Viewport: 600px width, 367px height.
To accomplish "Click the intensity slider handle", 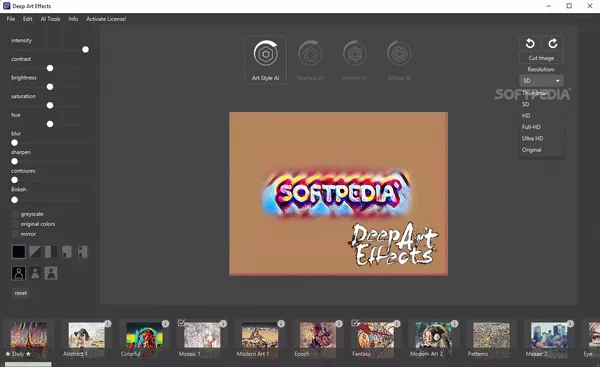I will [85, 49].
